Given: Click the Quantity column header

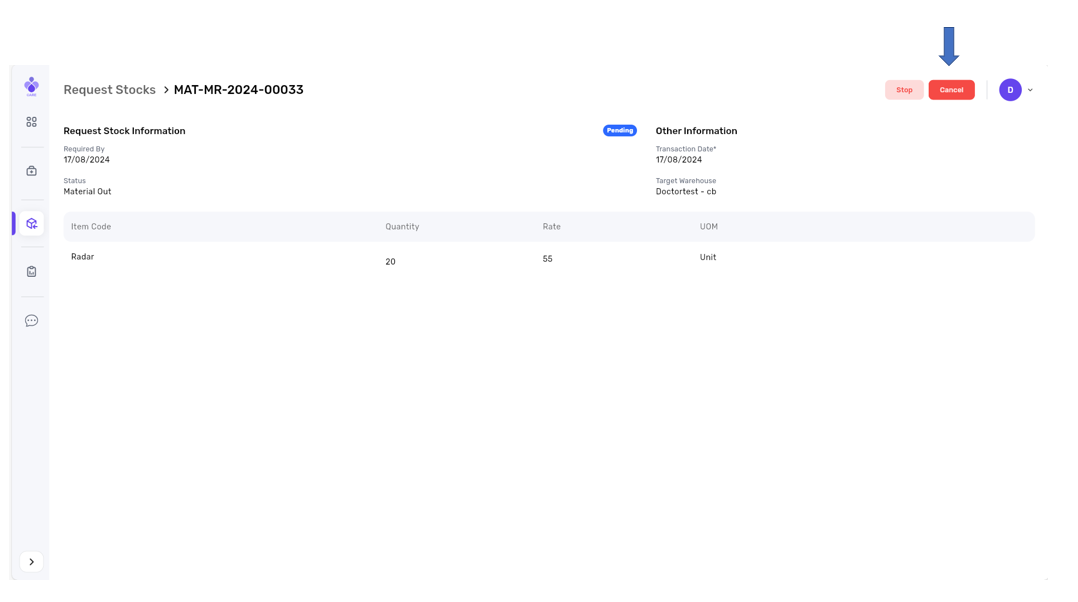Looking at the screenshot, I should [x=402, y=227].
